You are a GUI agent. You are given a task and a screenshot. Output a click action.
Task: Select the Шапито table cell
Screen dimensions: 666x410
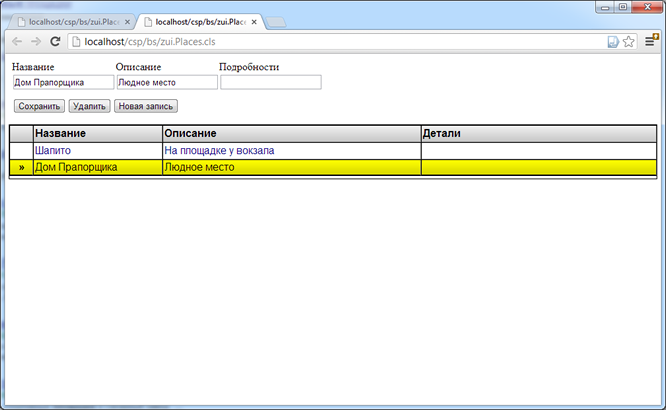click(x=98, y=150)
